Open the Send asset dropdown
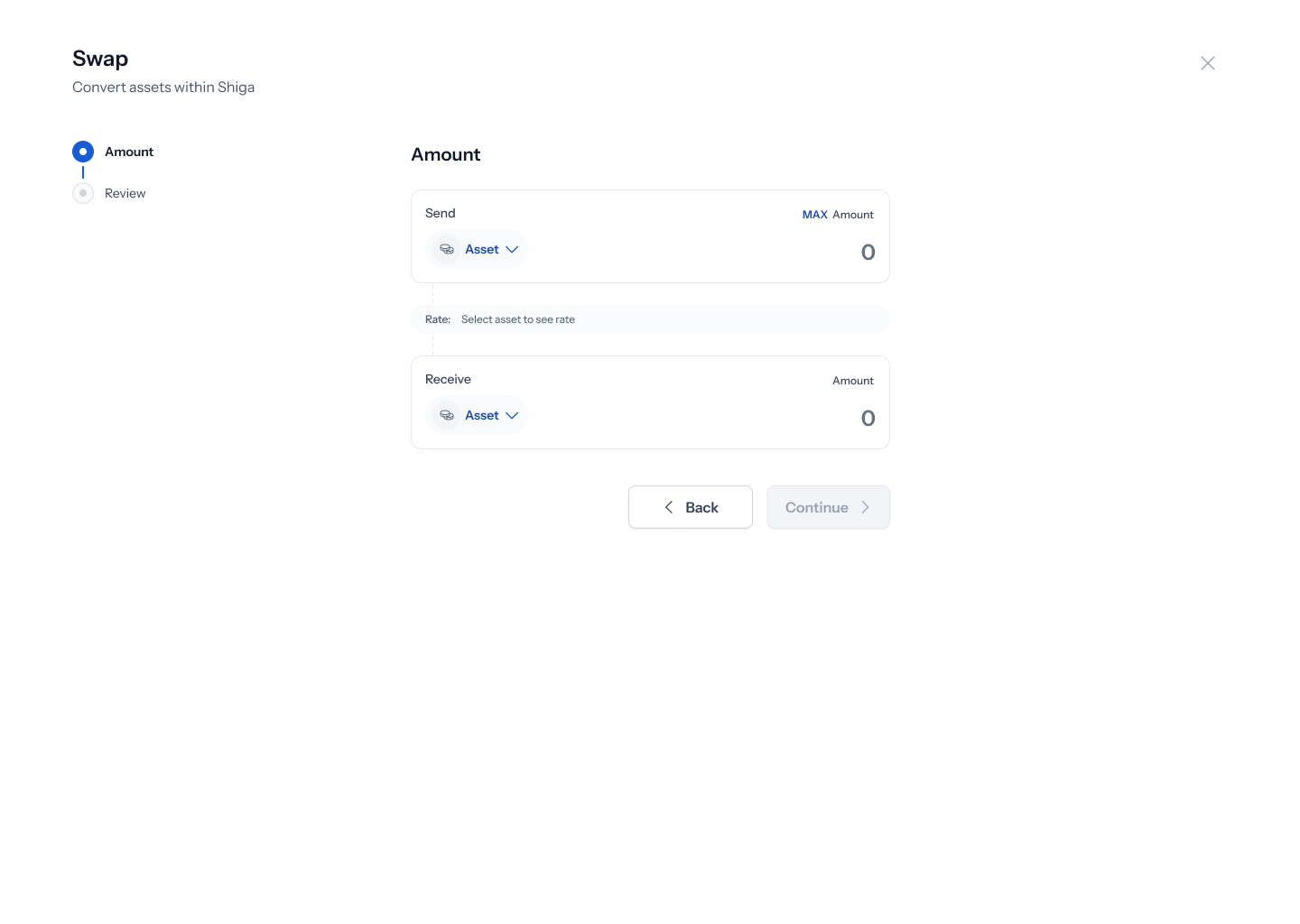 point(477,249)
